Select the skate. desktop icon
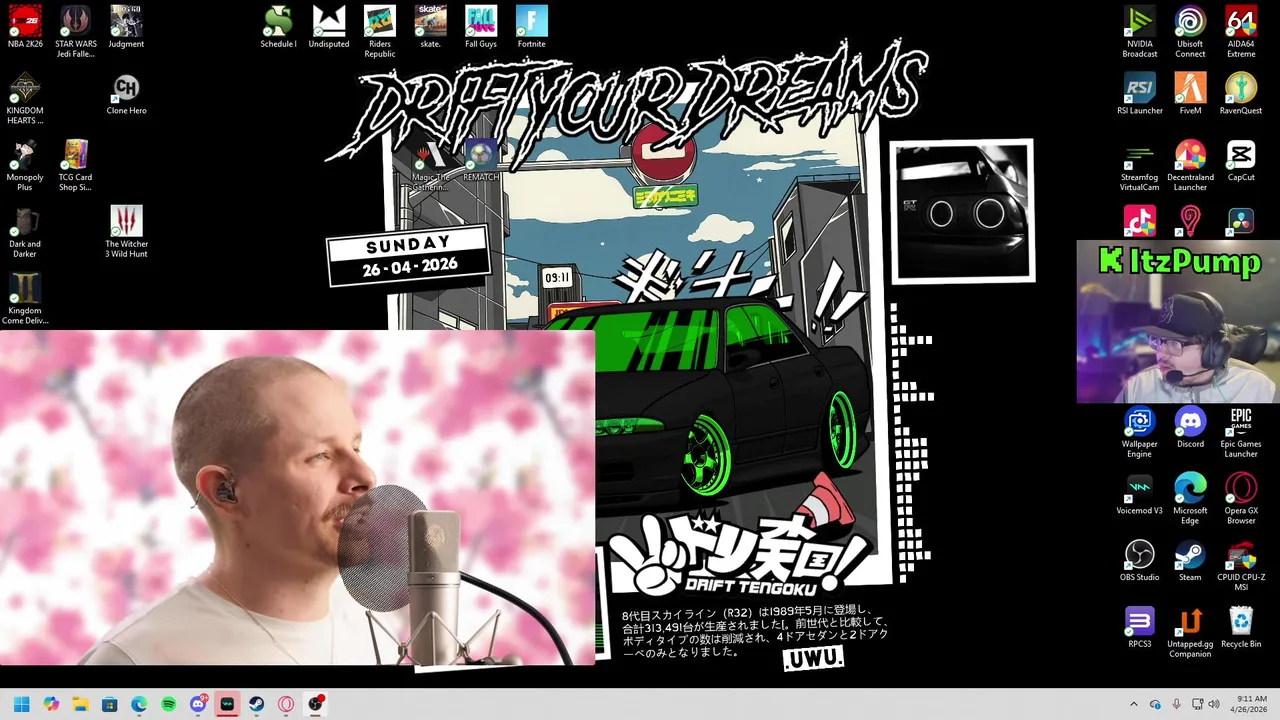 click(x=430, y=27)
